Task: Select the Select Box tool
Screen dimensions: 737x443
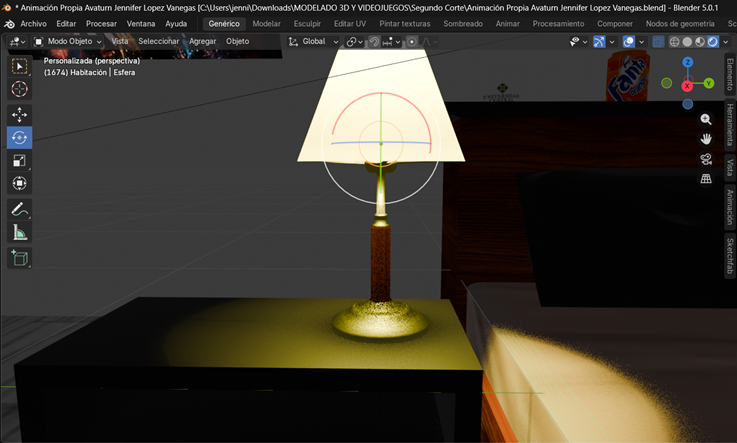Action: pos(19,67)
